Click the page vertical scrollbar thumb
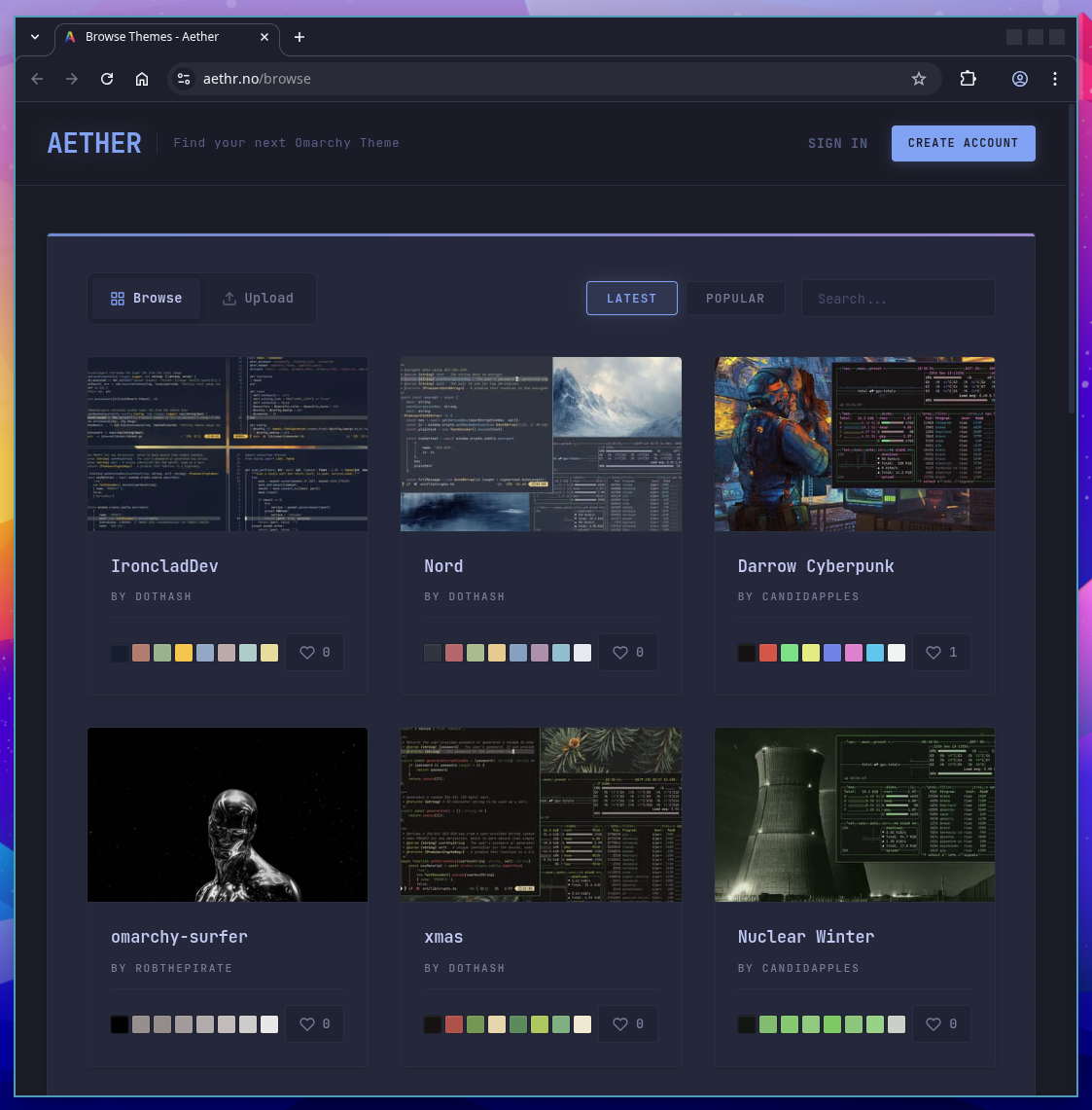Screen dimensions: 1092x1110 point(1072,259)
